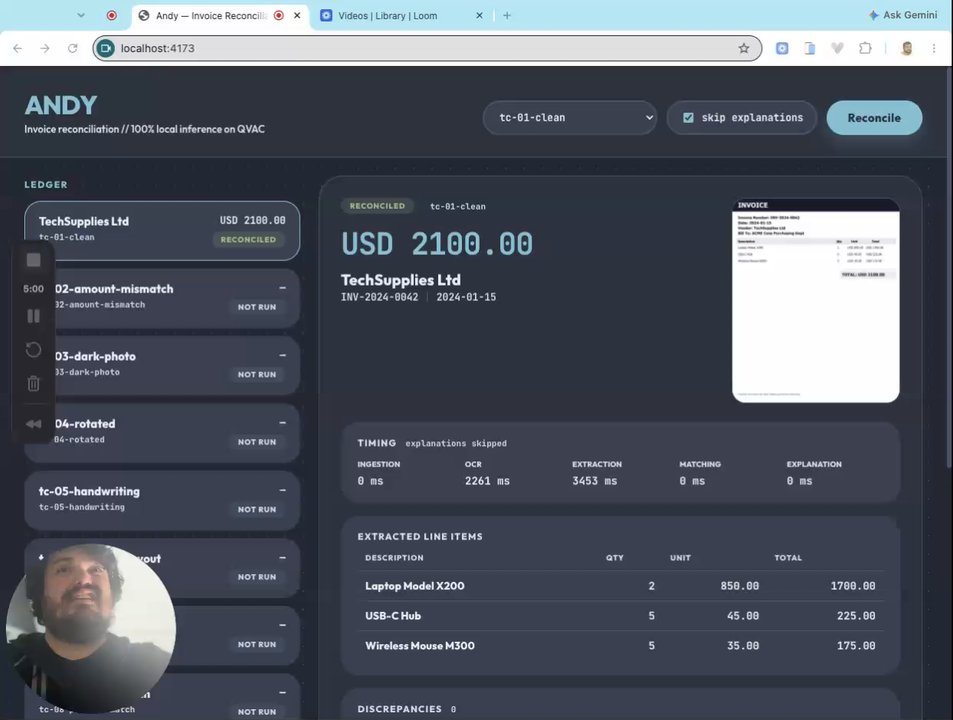Image resolution: width=953 pixels, height=720 pixels.
Task: Click the 225.00 total cell
Action: pyautogui.click(x=856, y=615)
